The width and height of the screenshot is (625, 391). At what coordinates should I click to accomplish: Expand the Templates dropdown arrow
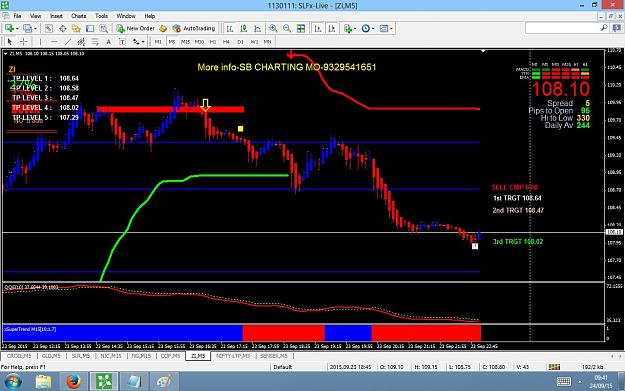[x=391, y=29]
